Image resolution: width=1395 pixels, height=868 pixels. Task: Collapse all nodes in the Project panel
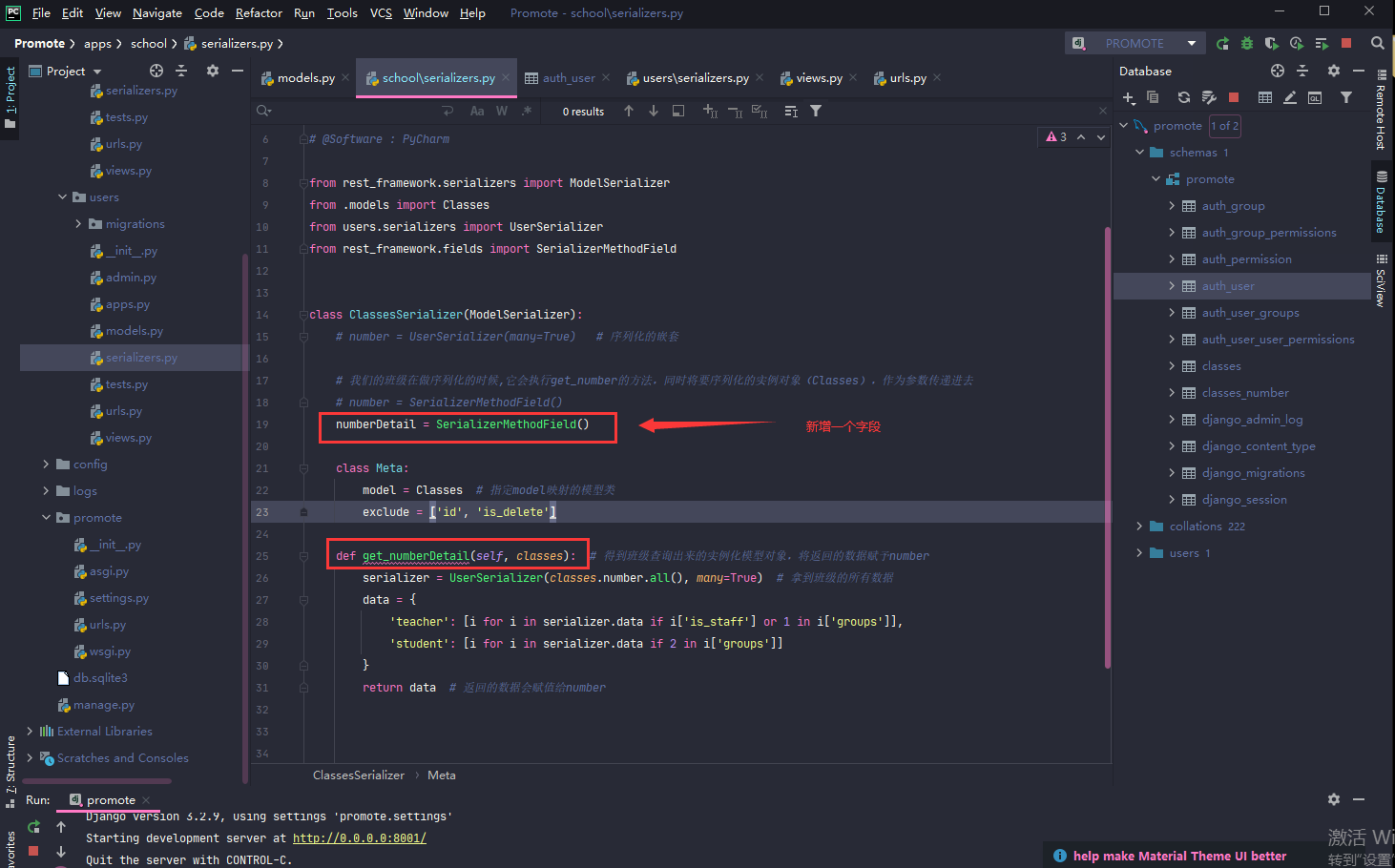click(181, 71)
